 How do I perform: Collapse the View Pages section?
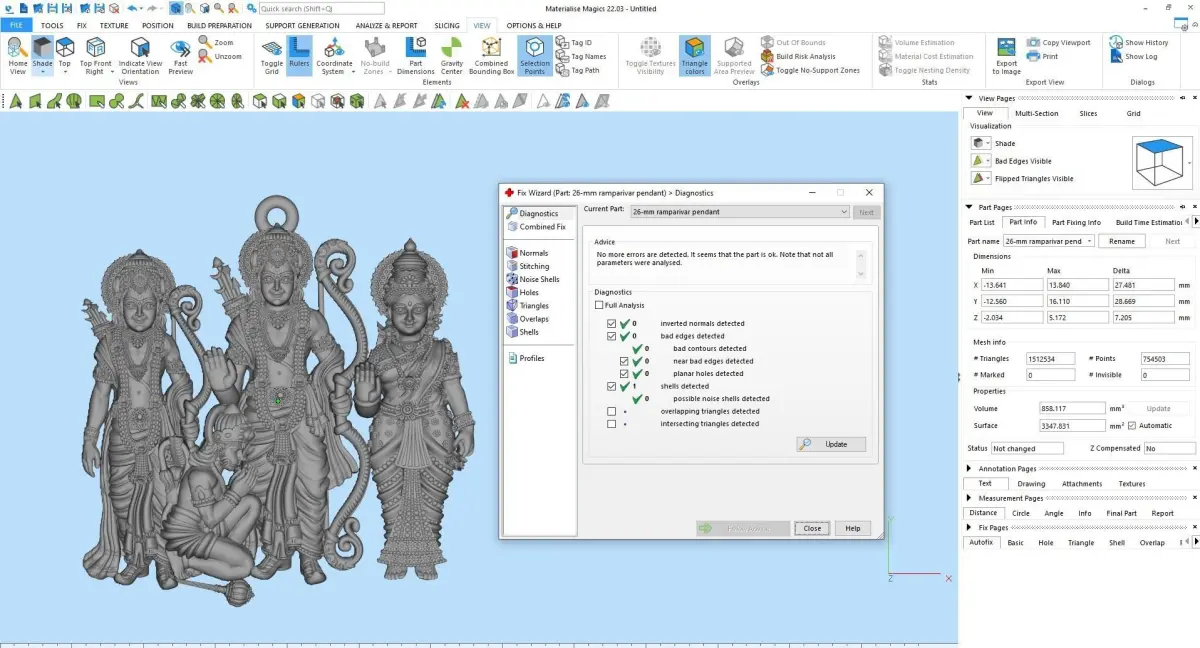coord(971,99)
